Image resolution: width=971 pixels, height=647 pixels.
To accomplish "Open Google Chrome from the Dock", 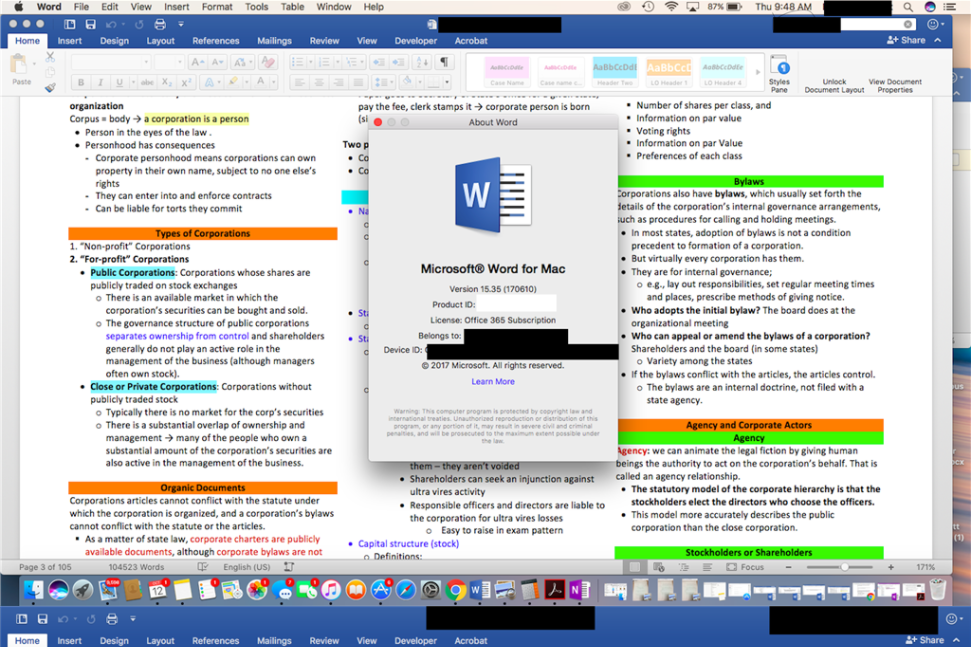I will (x=455, y=590).
